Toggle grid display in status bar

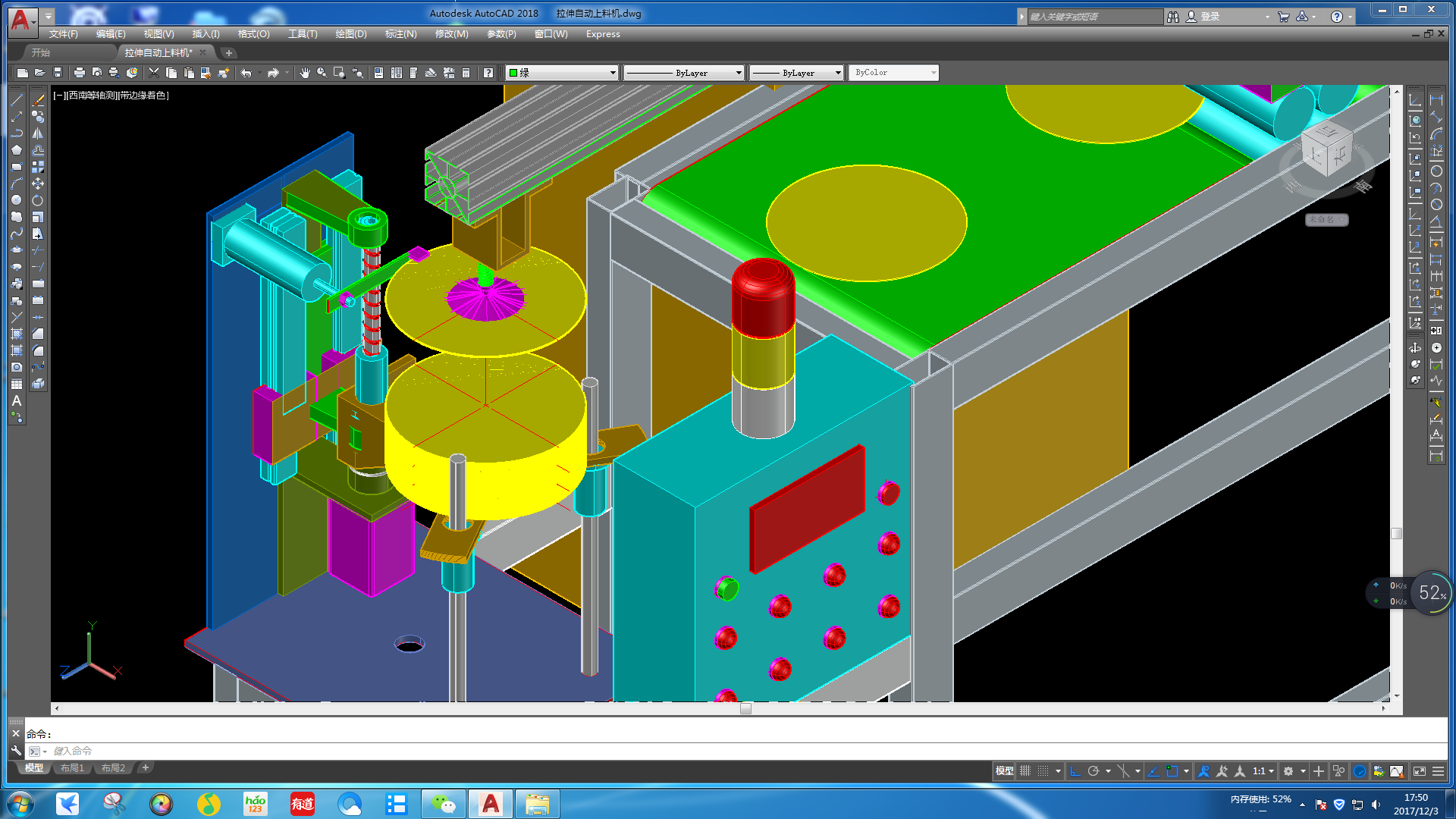coord(1025,771)
